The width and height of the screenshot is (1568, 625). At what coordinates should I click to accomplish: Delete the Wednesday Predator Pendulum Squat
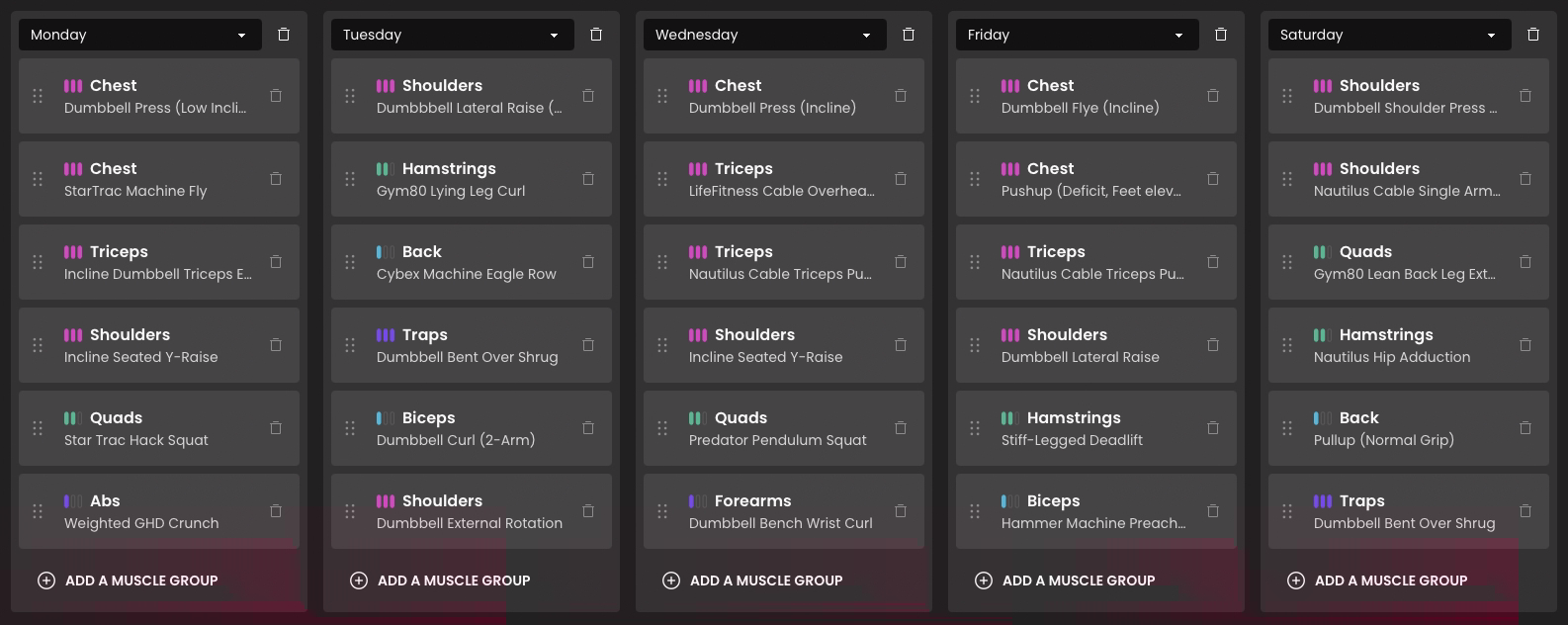(901, 428)
